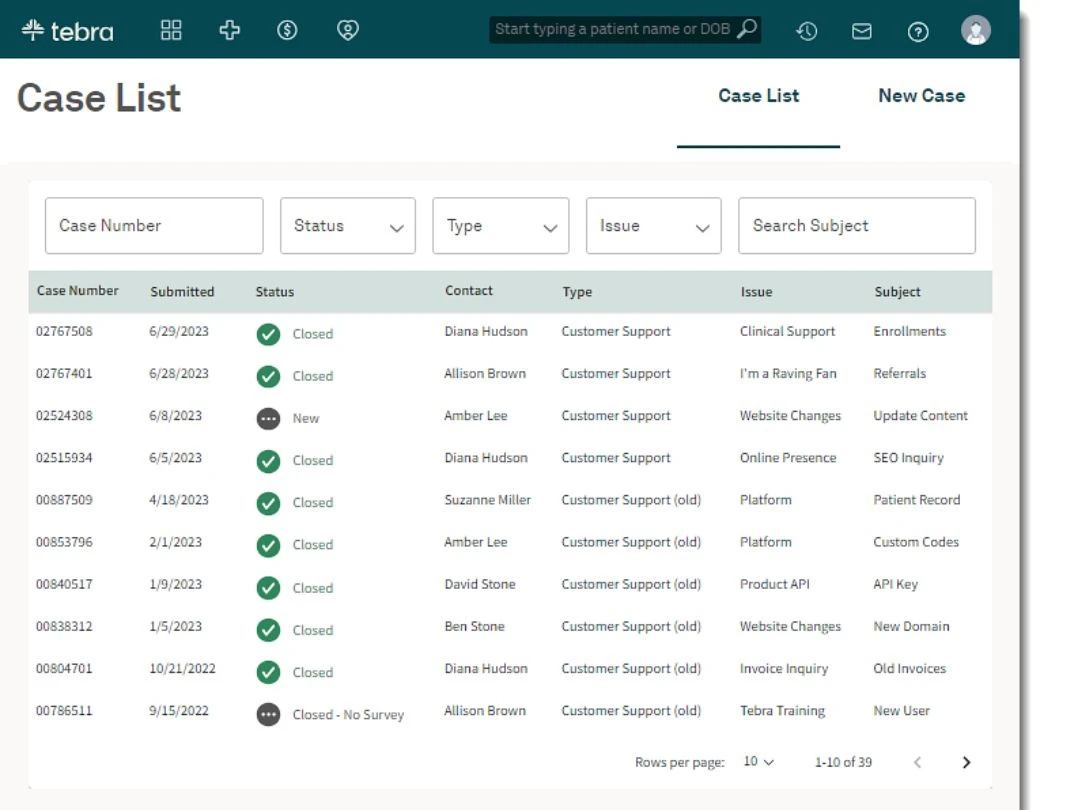Expand the Type filter dropdown

[x=501, y=226]
